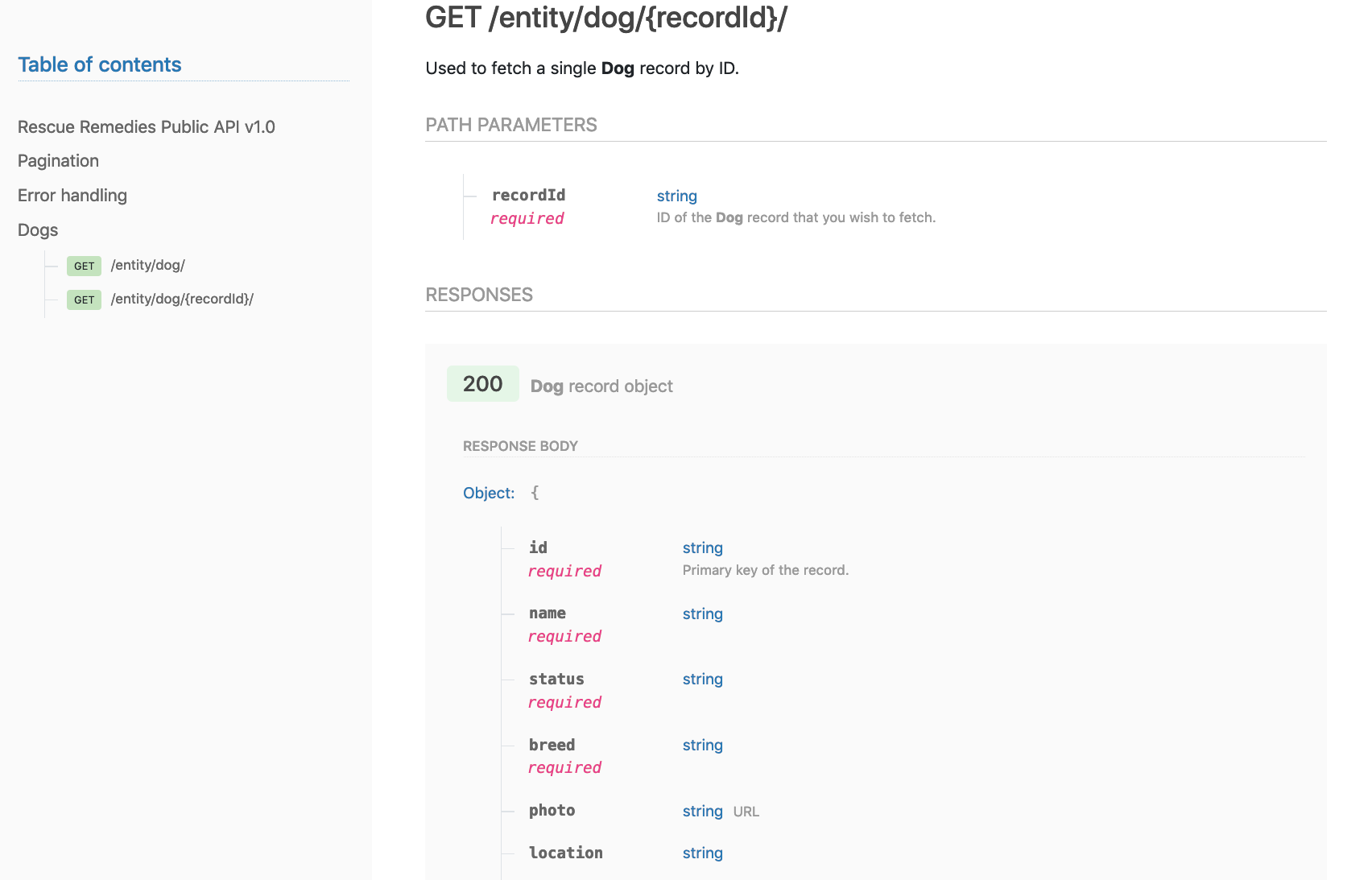
Task: Click the photo field name
Action: click(552, 810)
